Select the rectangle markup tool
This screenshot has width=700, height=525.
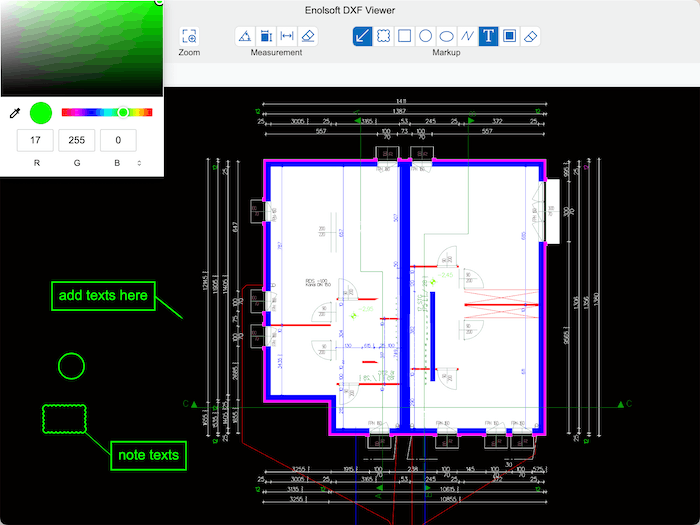coord(405,36)
